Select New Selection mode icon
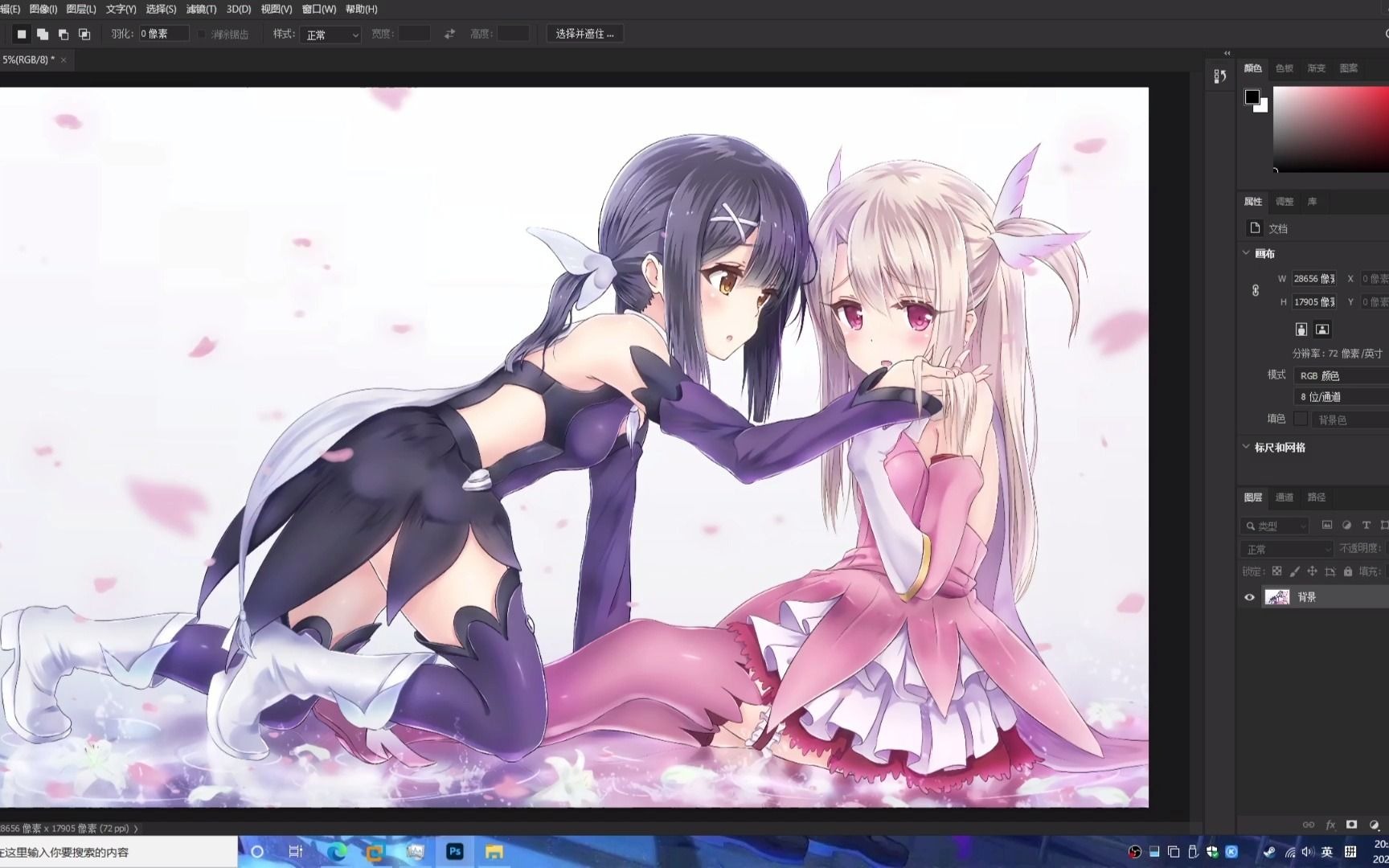Screen dimensions: 1389x868 point(22,34)
